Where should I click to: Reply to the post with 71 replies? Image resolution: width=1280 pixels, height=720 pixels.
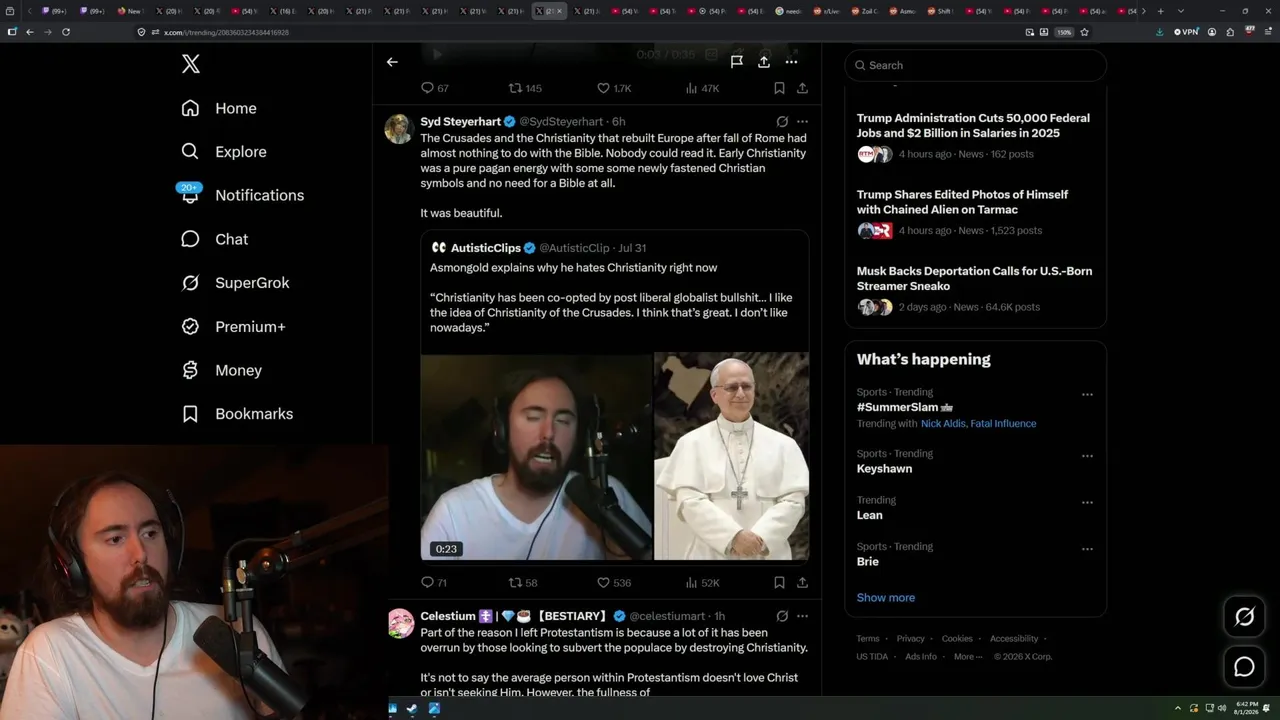tap(434, 582)
